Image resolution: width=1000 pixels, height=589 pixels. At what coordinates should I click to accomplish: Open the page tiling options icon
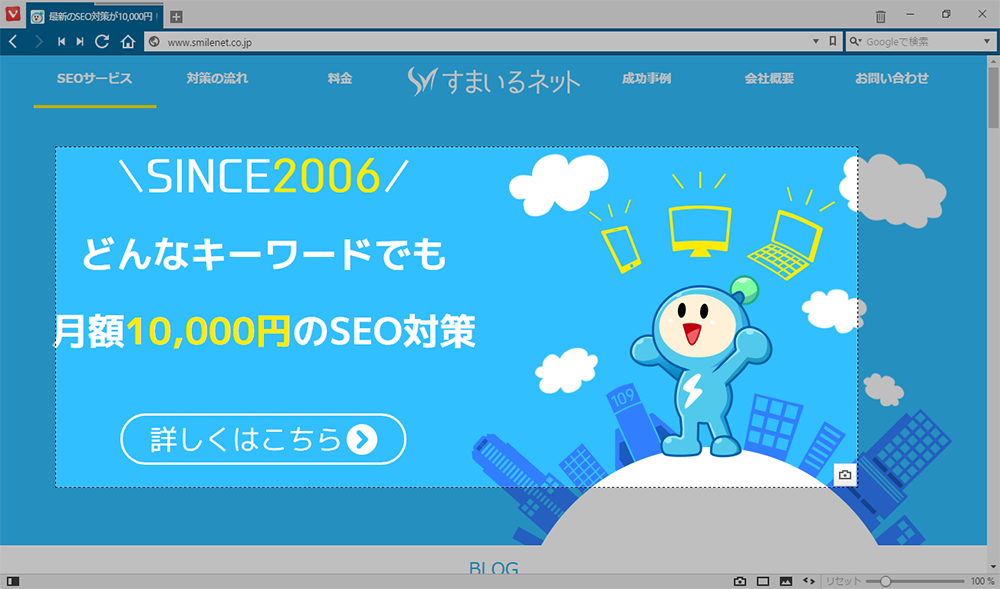point(763,581)
